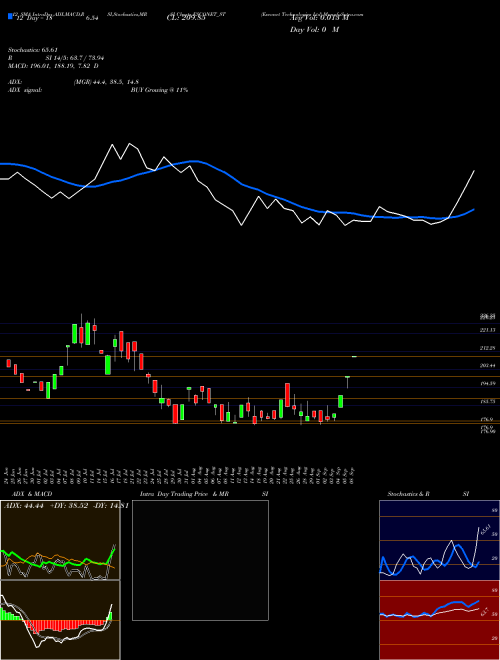Click the red RSI chart panel
The width and height of the screenshot is (500, 660).
[439, 620]
